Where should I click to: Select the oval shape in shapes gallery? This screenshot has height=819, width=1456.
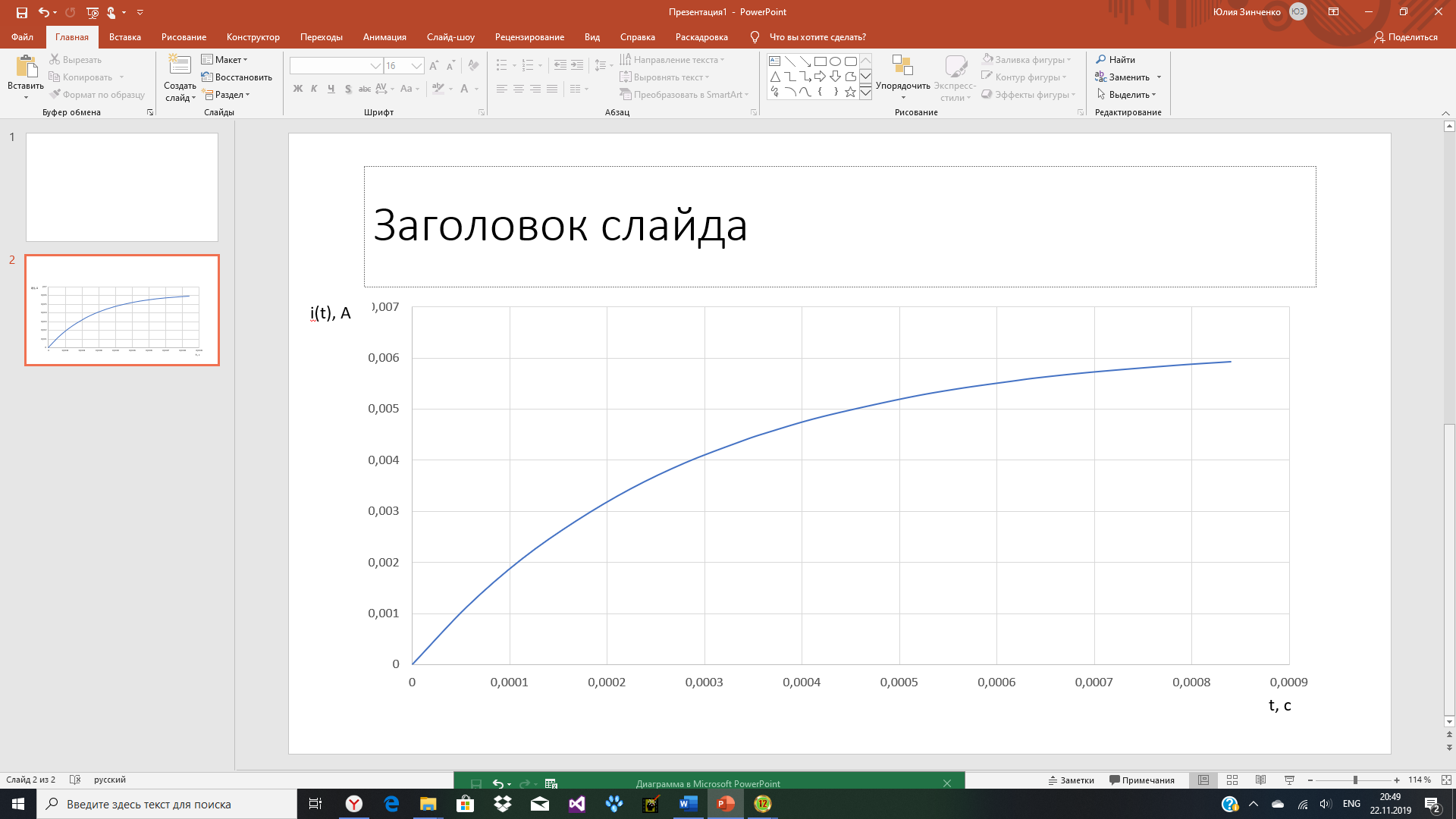click(x=835, y=61)
